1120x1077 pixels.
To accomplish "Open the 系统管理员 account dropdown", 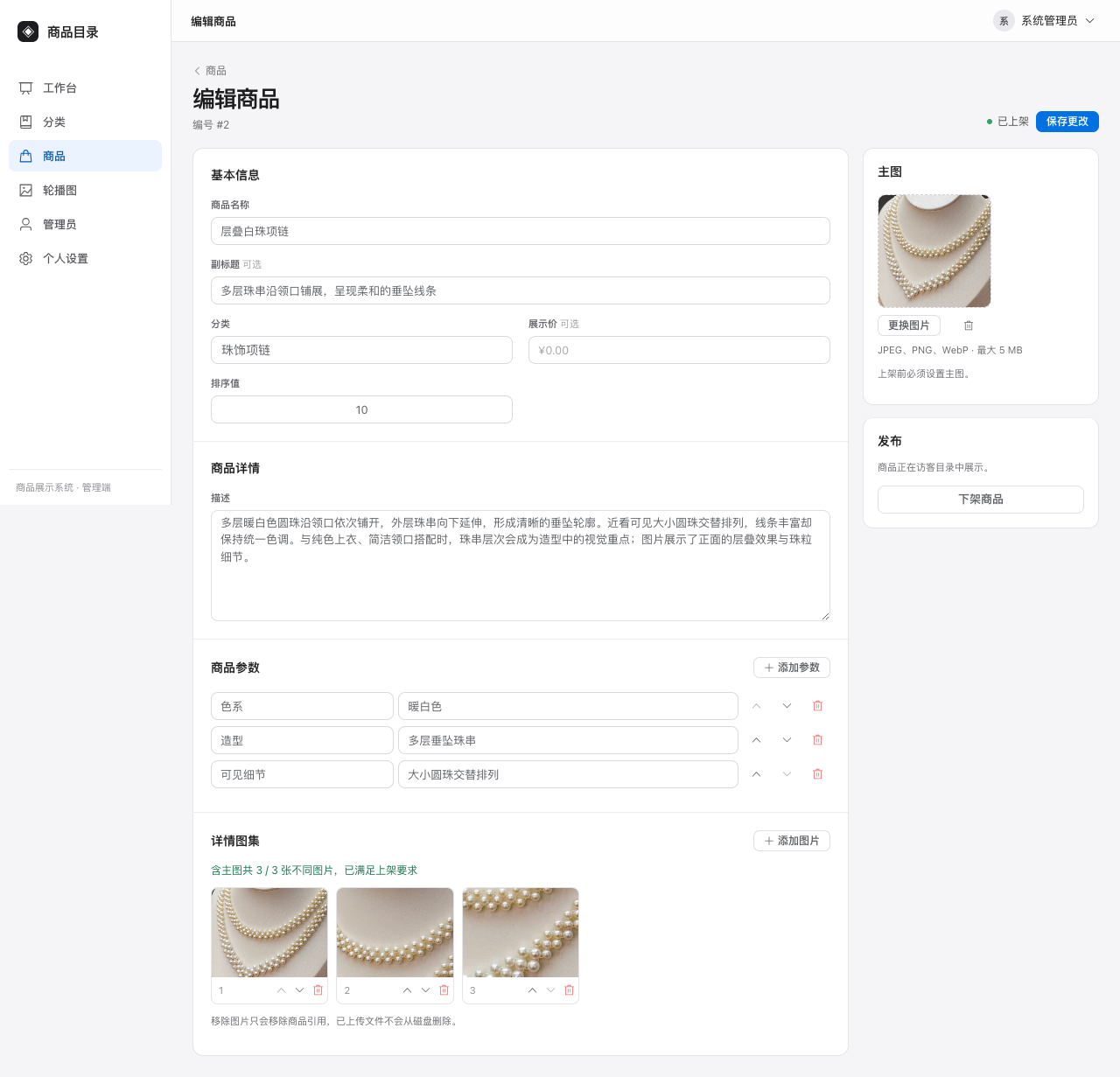I will click(1045, 21).
